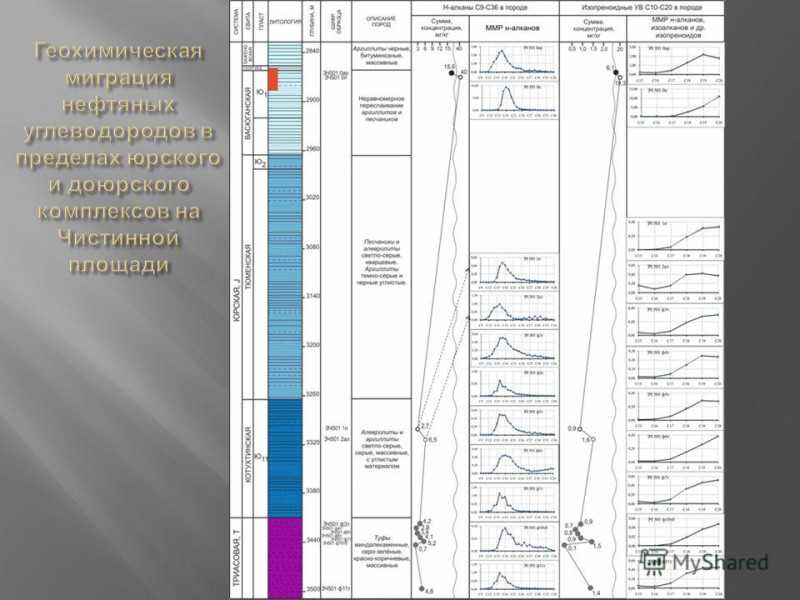The image size is (800, 600).
Task: Select the title line "пределах юрского"
Action: click(x=118, y=158)
